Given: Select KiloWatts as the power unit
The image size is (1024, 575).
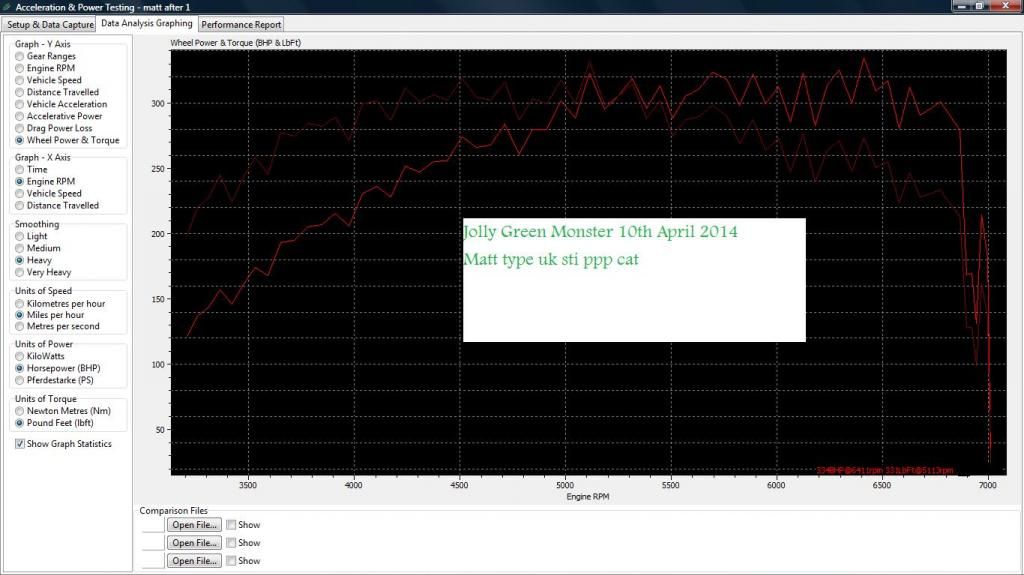Looking at the screenshot, I should click(20, 356).
